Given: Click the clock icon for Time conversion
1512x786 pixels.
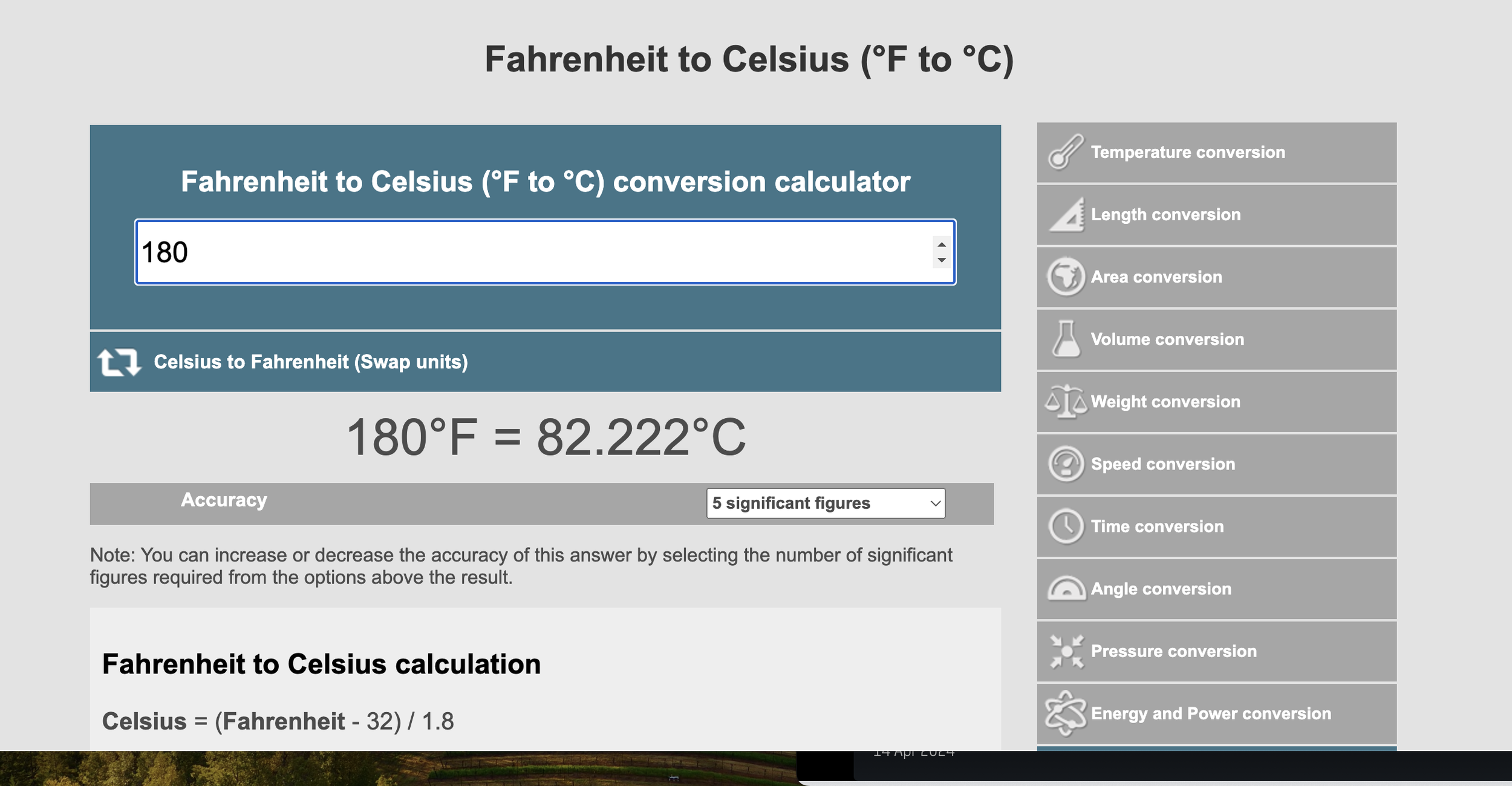Looking at the screenshot, I should click(1066, 526).
